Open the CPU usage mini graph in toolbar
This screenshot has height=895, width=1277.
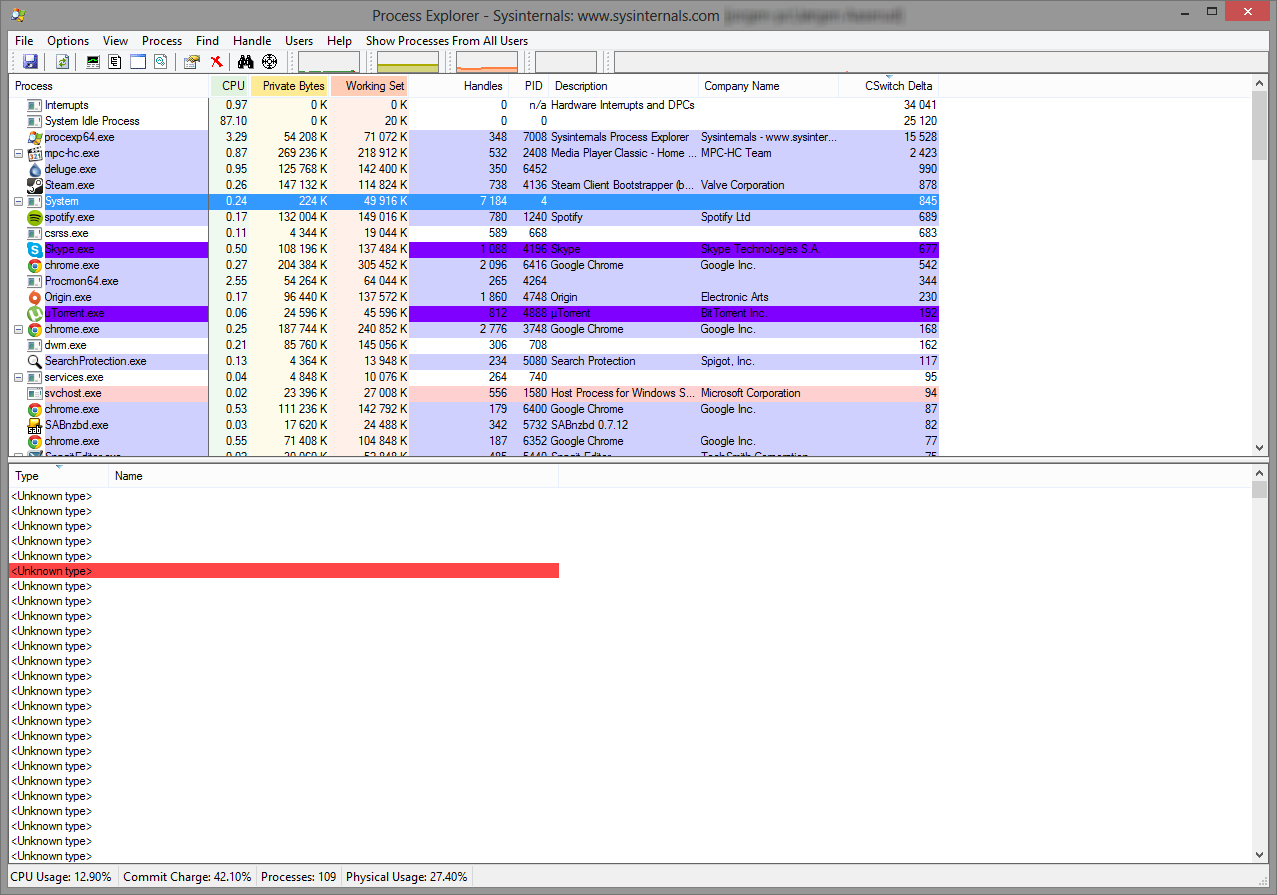329,62
